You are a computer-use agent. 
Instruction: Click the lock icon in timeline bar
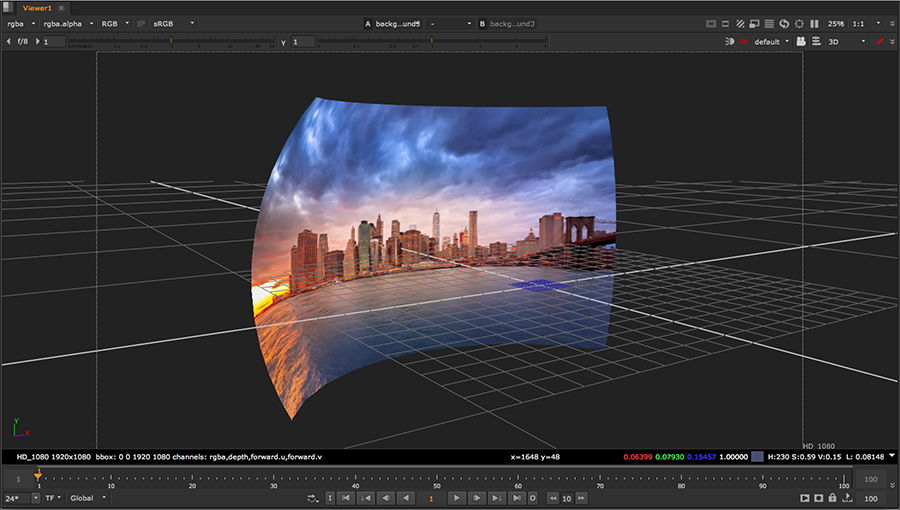pyautogui.click(x=832, y=498)
